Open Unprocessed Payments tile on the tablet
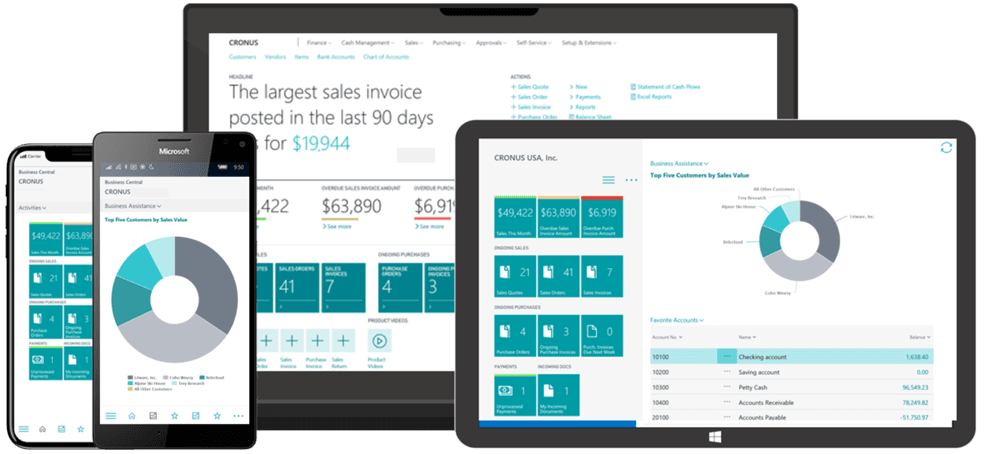Image resolution: width=986 pixels, height=454 pixels. coord(515,395)
